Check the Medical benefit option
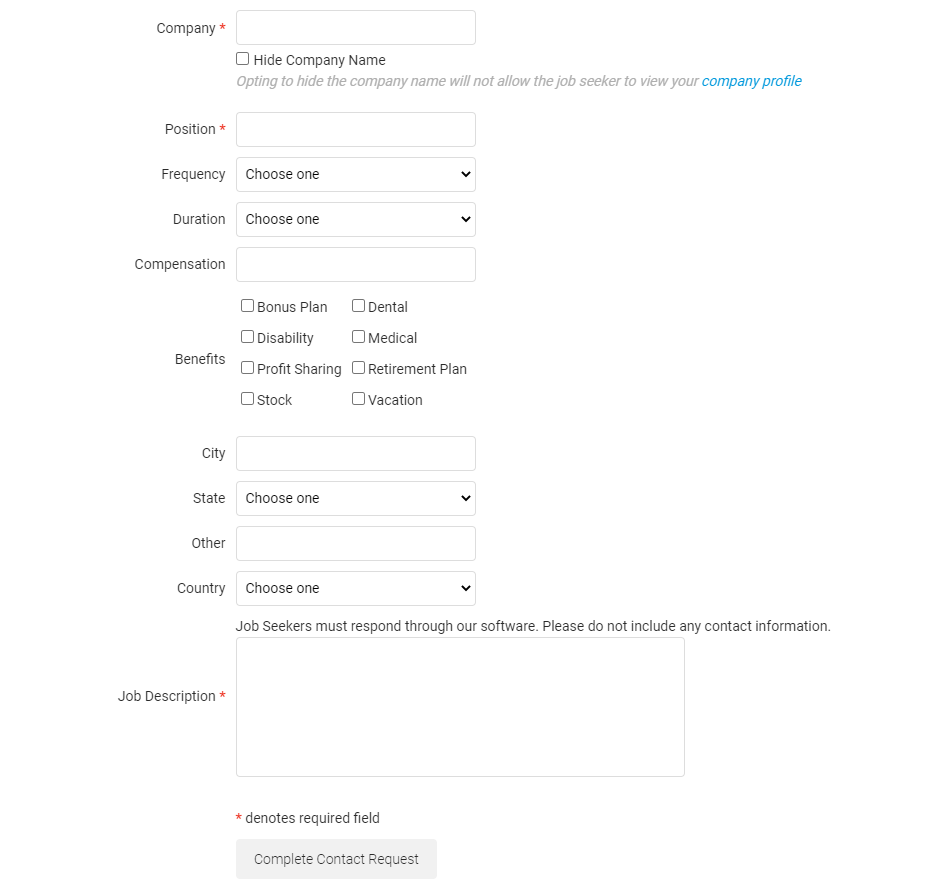This screenshot has height=890, width=929. [x=358, y=337]
